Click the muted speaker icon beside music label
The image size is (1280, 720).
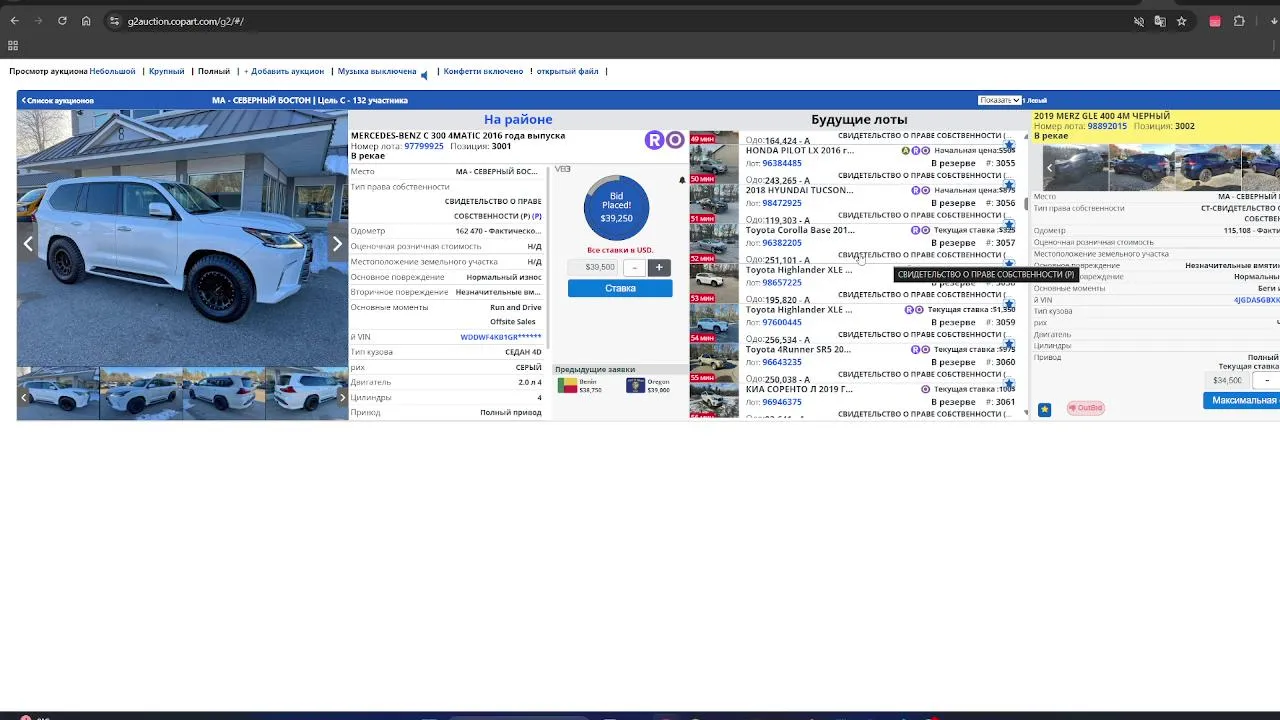tap(424, 73)
